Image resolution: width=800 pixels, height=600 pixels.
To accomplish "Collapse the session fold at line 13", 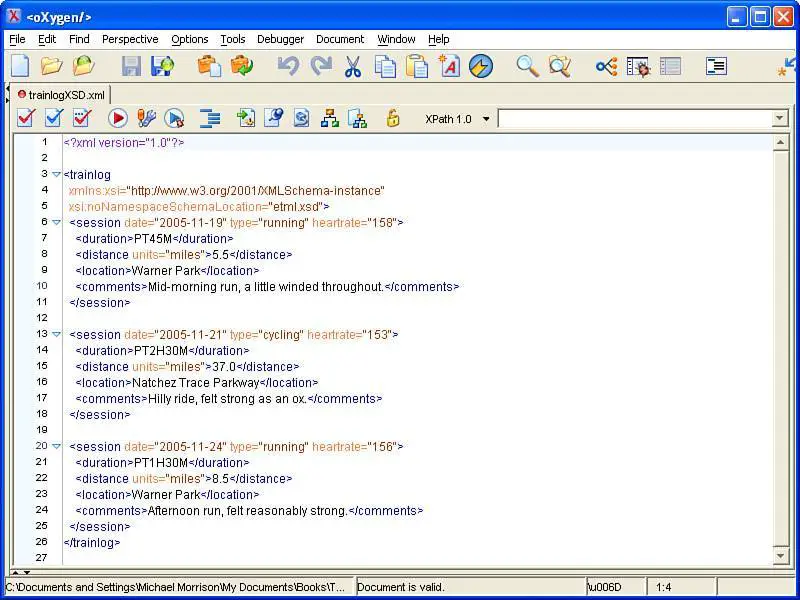I will coord(56,334).
